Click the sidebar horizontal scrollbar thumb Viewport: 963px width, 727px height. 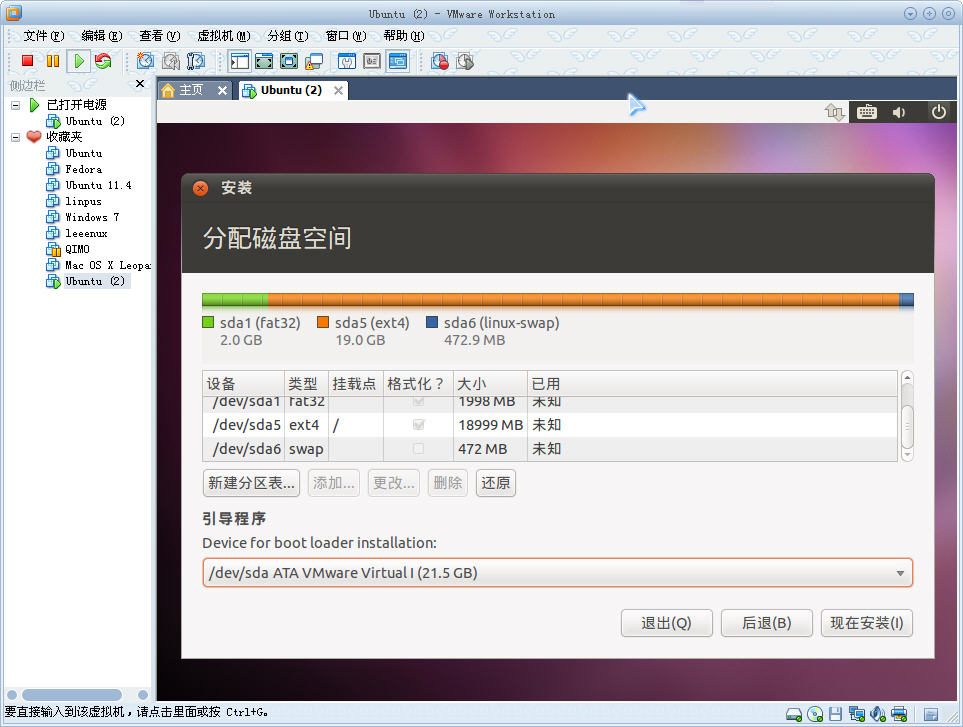pos(71,694)
